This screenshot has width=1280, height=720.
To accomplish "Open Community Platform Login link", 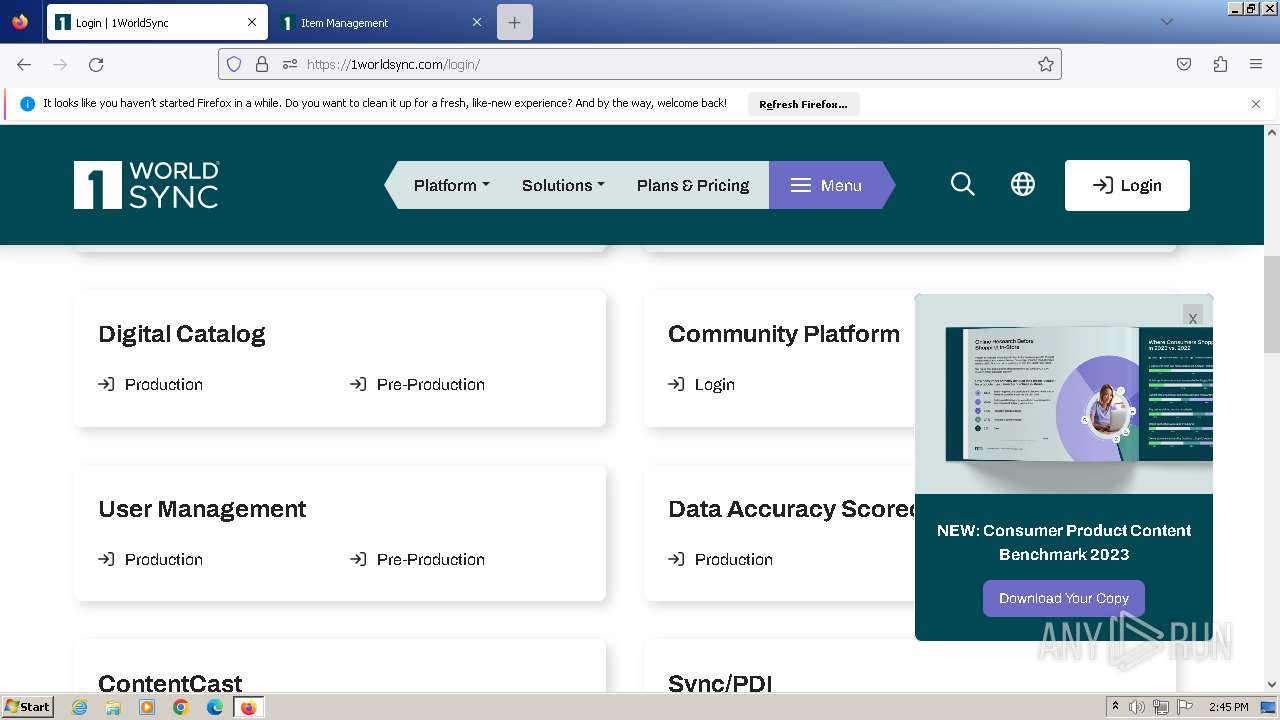I will point(702,384).
